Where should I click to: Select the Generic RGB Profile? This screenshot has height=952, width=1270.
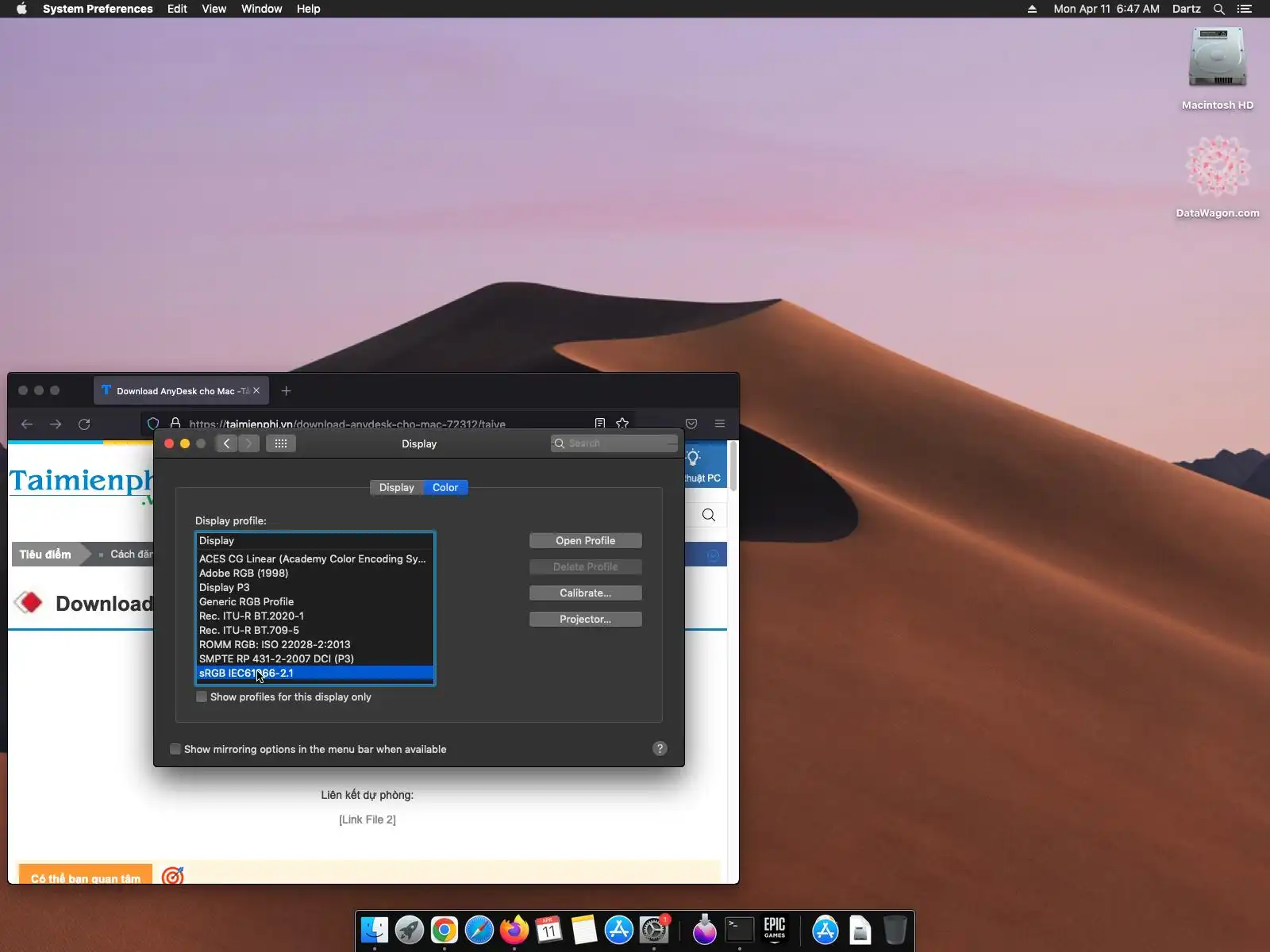point(315,601)
